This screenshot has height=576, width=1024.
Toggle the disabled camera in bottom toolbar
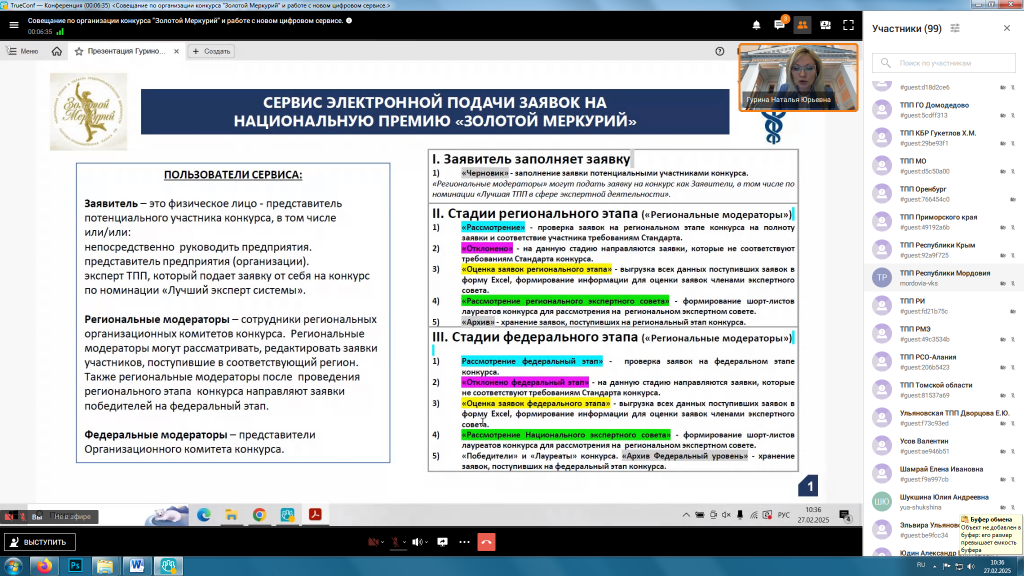click(372, 541)
